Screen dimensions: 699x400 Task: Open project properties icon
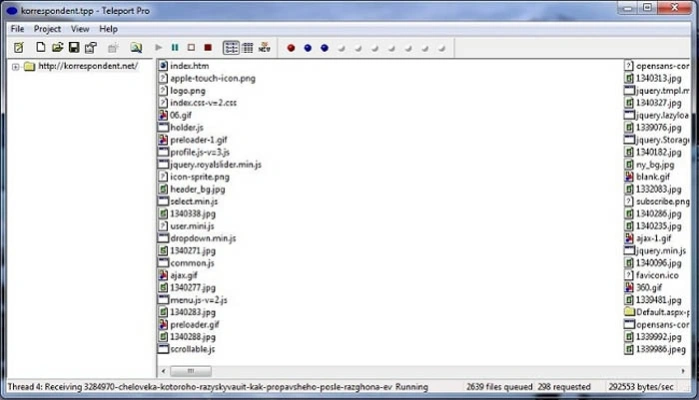click(x=91, y=47)
